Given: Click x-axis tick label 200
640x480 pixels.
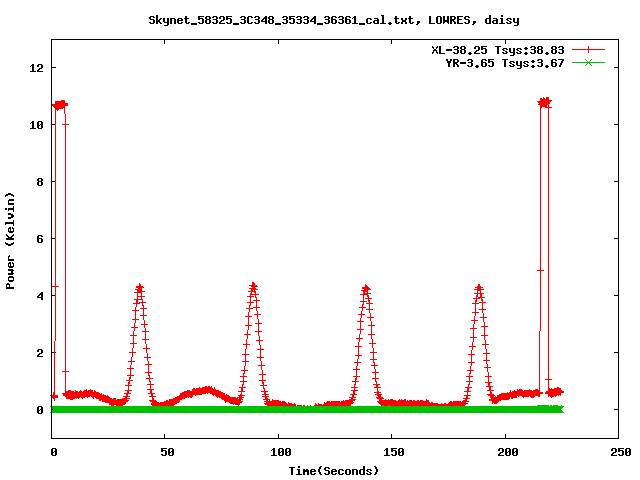Looking at the screenshot, I should [507, 452].
